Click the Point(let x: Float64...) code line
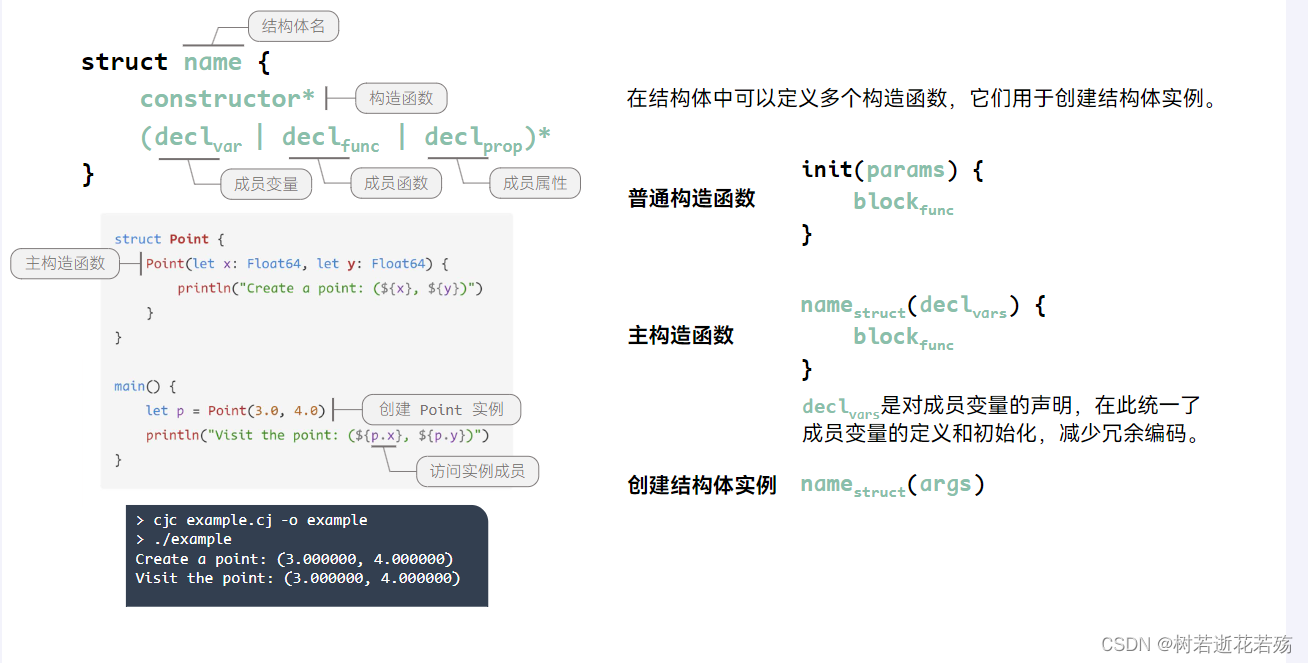 pyautogui.click(x=297, y=264)
